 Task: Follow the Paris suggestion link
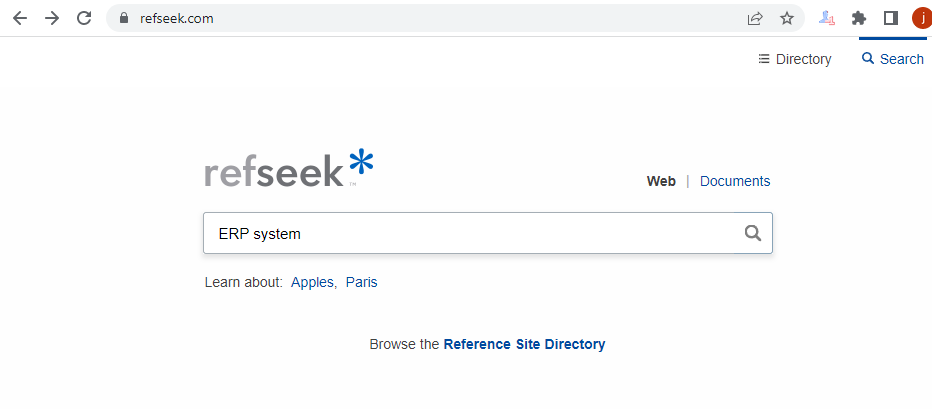[x=361, y=282]
